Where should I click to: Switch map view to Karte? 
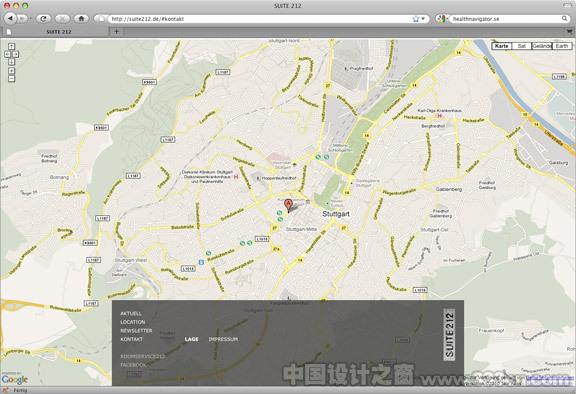pos(501,46)
